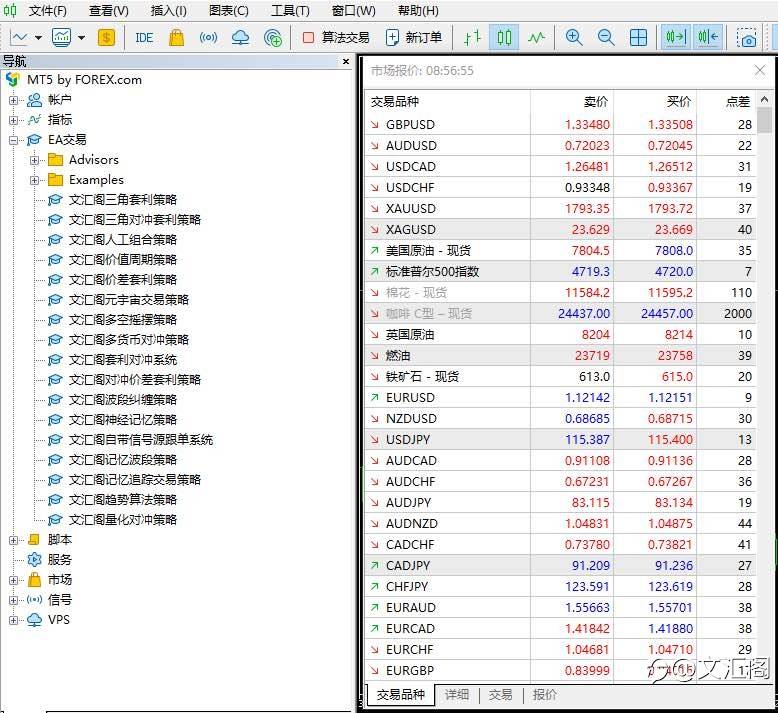Open the 图表(C) menu
Screen dimensions: 778x713
[229, 10]
